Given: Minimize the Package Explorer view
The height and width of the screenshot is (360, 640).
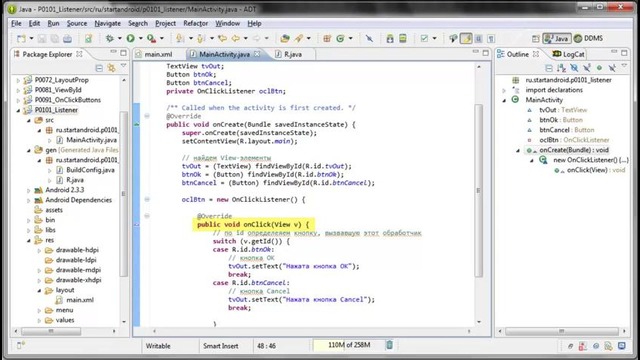Looking at the screenshot, I should pyautogui.click(x=113, y=53).
